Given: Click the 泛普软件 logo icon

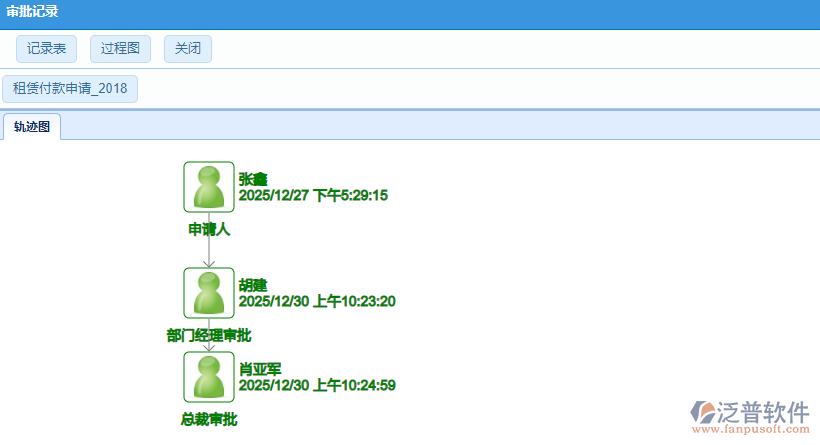Looking at the screenshot, I should (x=704, y=414).
